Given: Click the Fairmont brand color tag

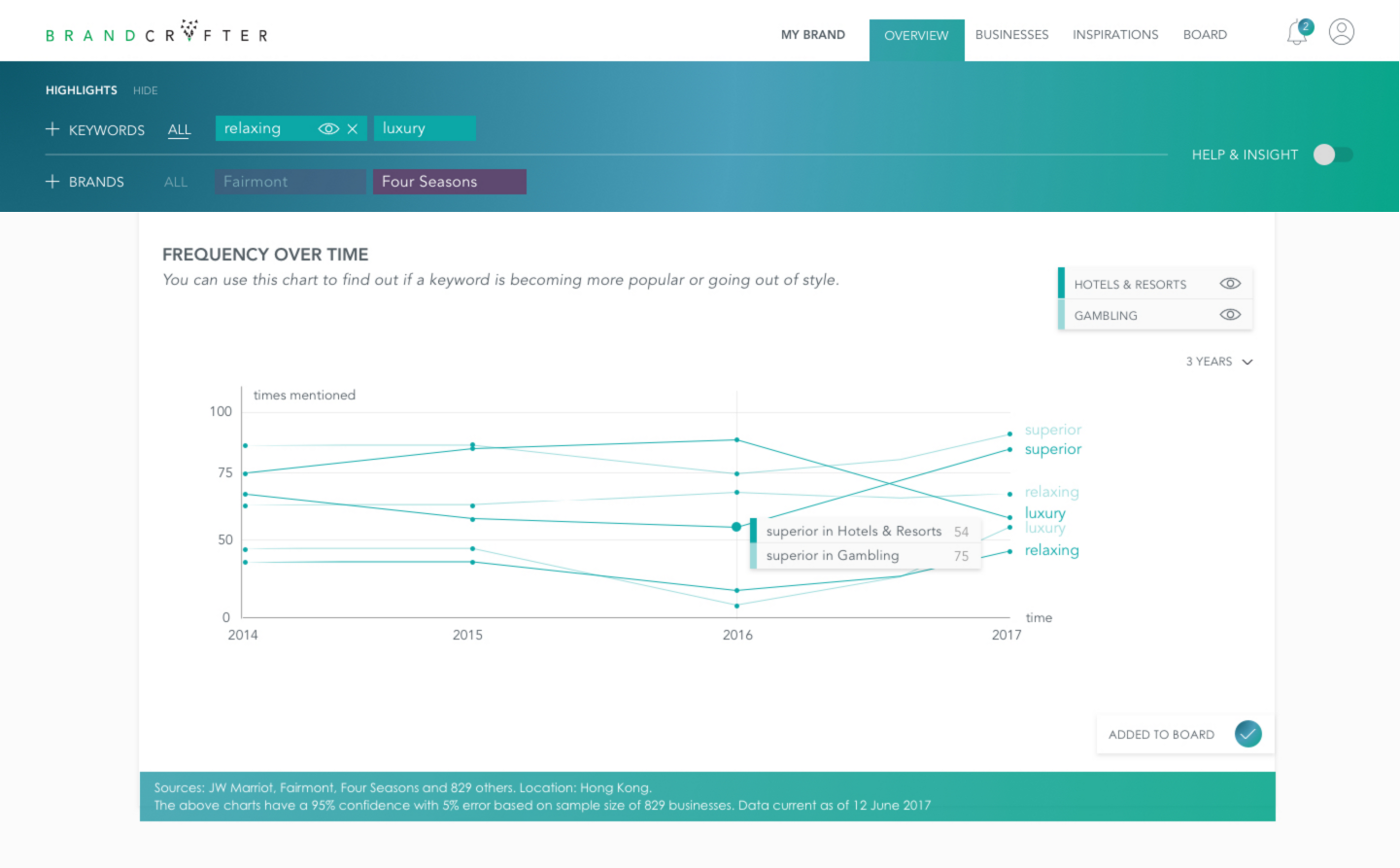Looking at the screenshot, I should 290,182.
